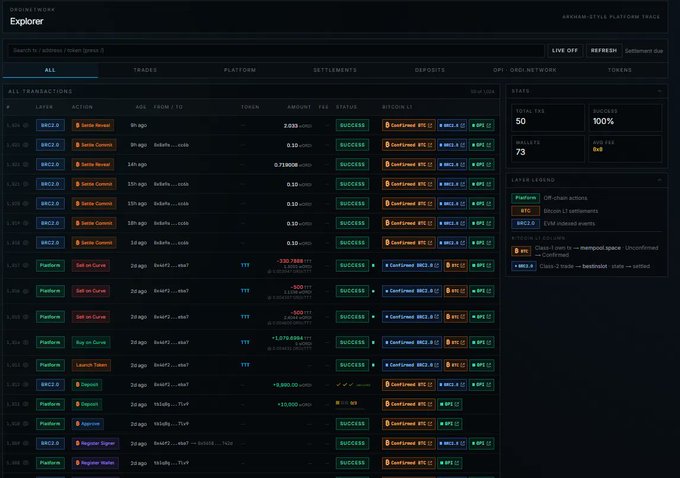680x478 pixels.
Task: Open BTC link on -330.7888 Sell on Curve row
Action: coord(455,265)
